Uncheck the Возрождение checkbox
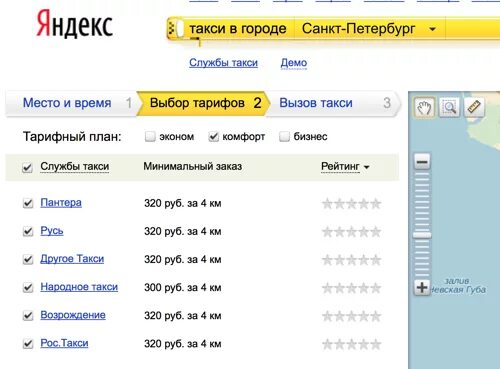 (x=28, y=315)
